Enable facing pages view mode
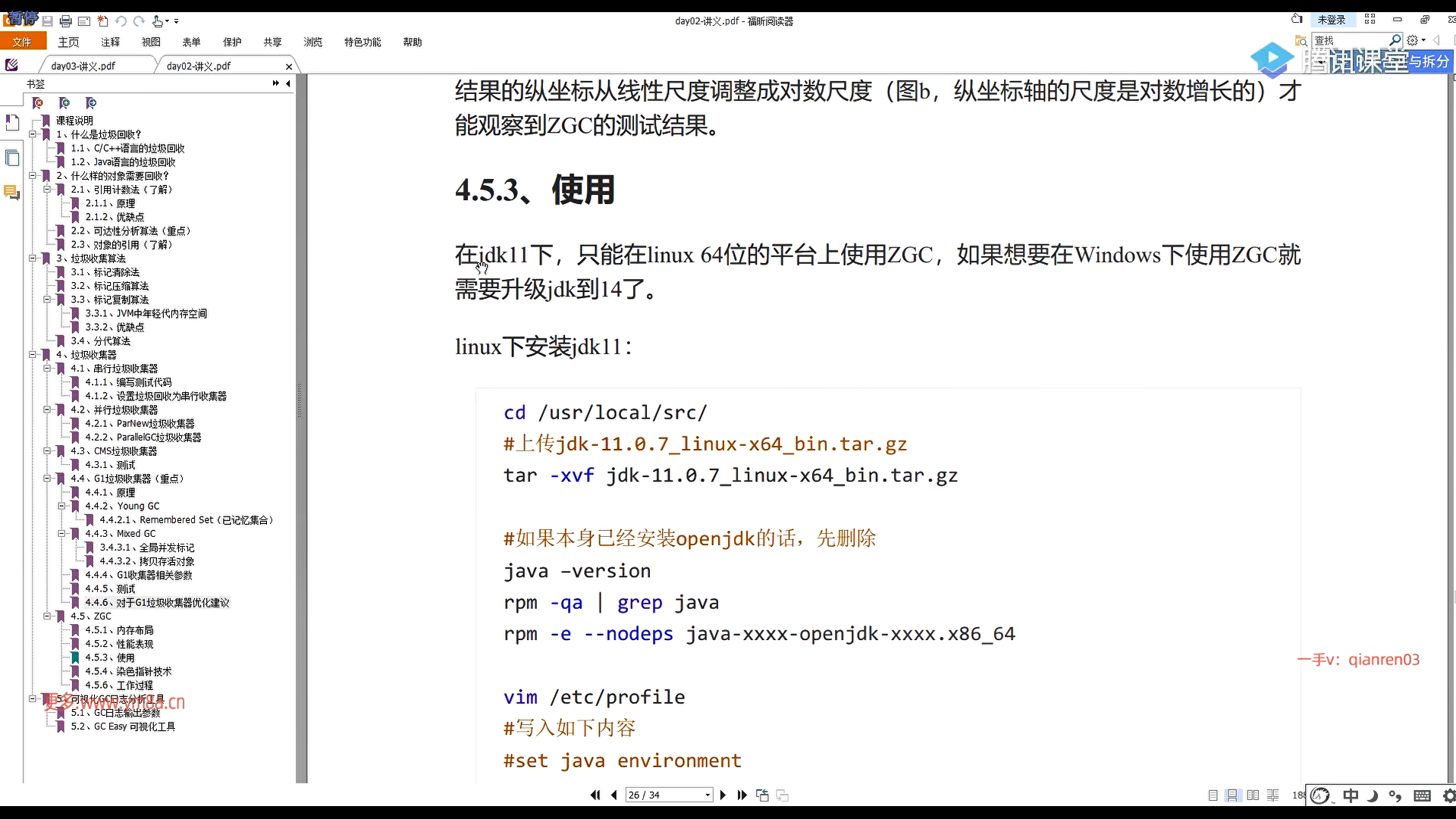The width and height of the screenshot is (1456, 819). pyautogui.click(x=1253, y=795)
